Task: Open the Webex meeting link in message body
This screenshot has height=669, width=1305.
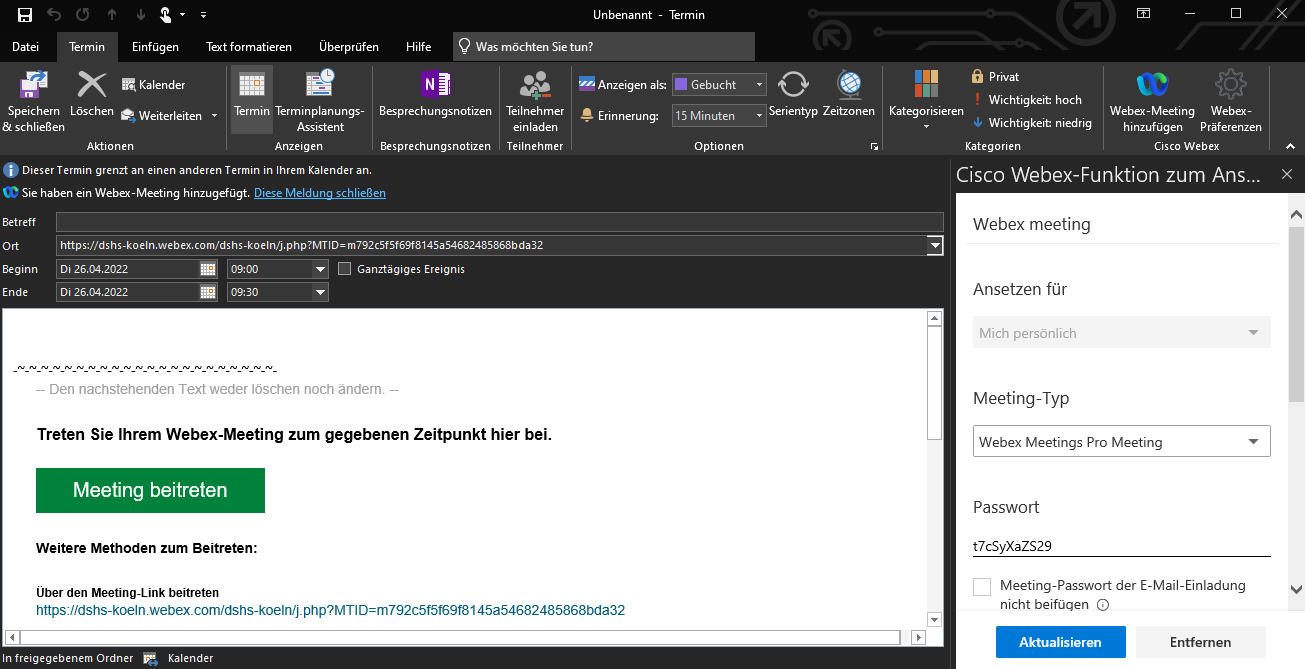Action: (x=331, y=610)
